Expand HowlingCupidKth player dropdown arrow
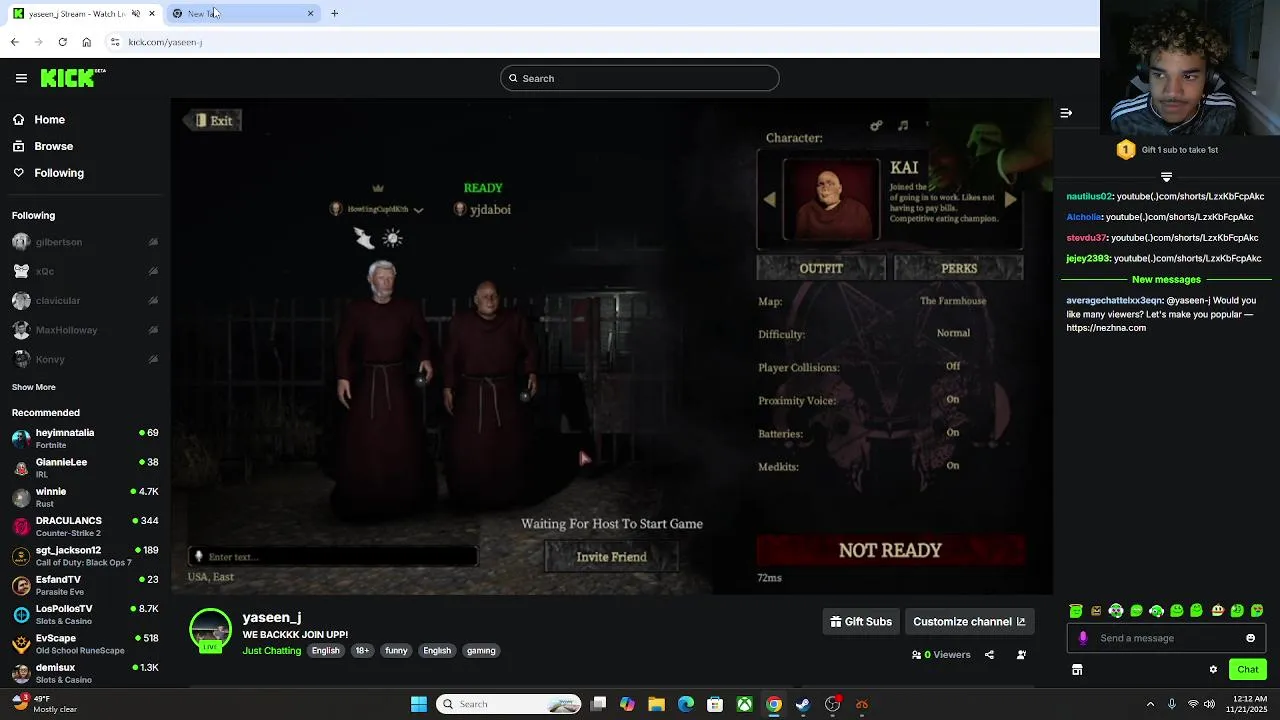Screen dimensions: 1280x720 click(418, 210)
